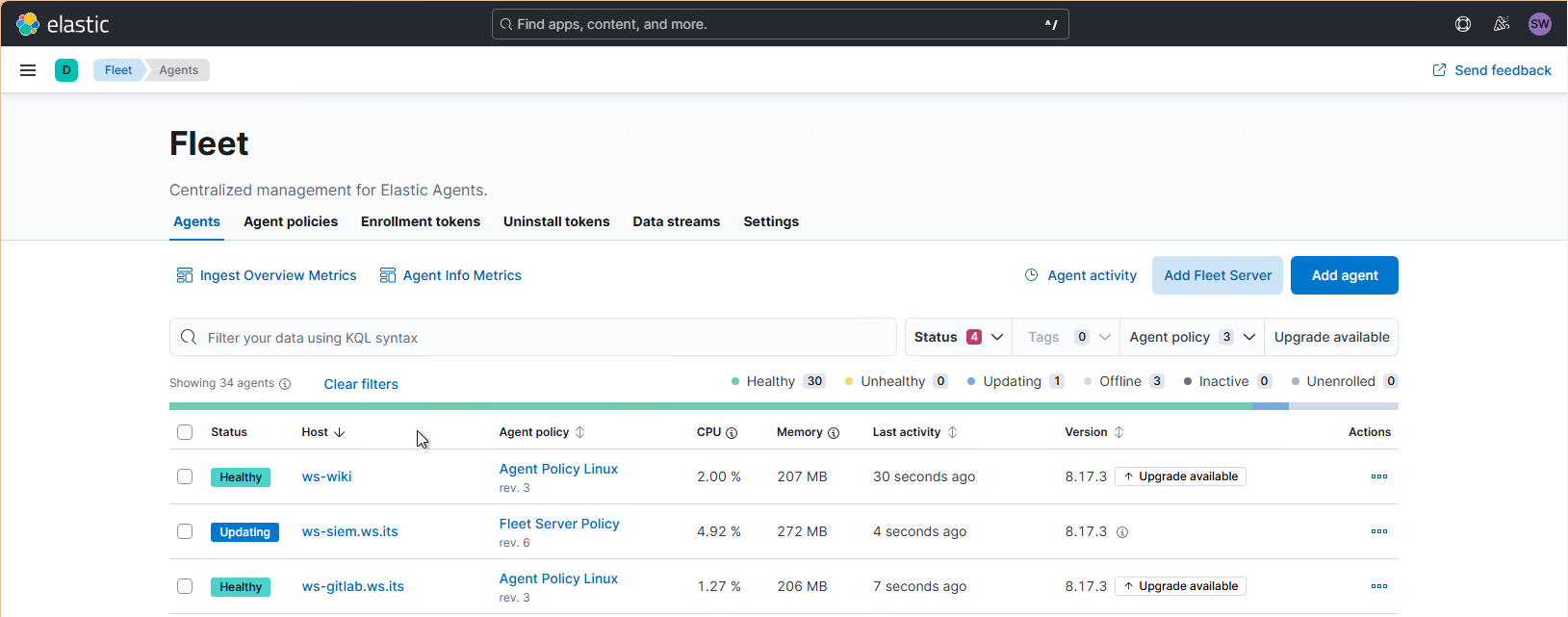Viewport: 1568px width, 617px height.
Task: Open actions menu for ws-wiki agent
Action: point(1379,476)
